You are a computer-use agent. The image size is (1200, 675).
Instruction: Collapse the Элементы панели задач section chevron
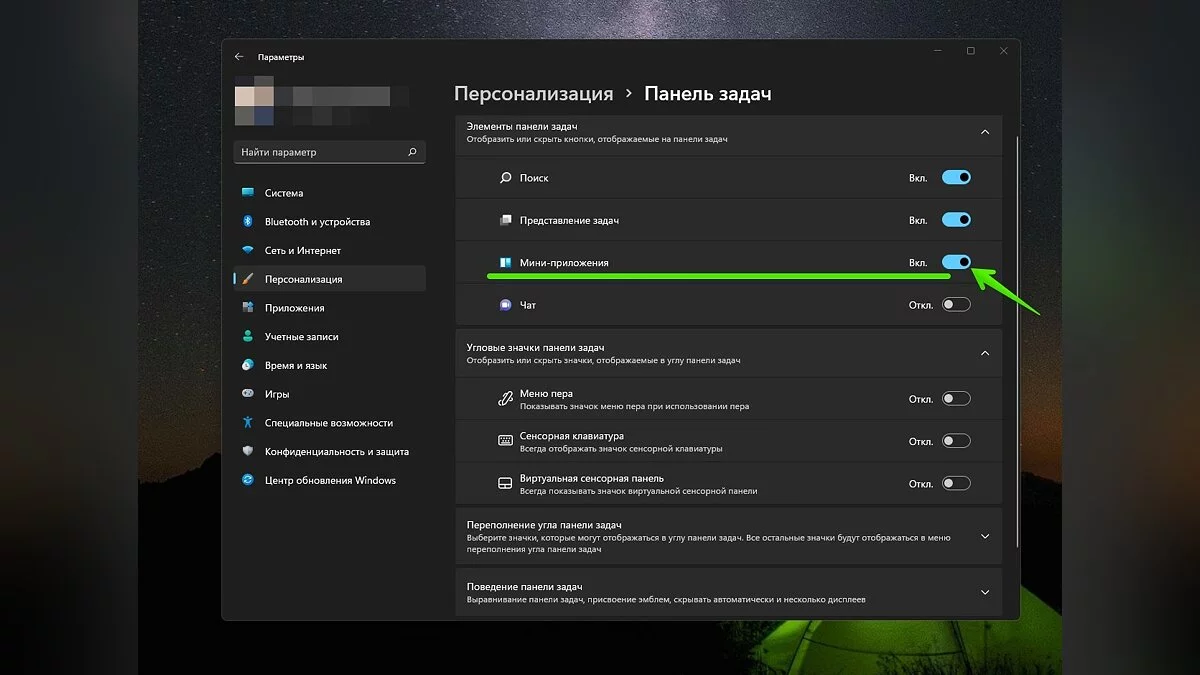(985, 132)
